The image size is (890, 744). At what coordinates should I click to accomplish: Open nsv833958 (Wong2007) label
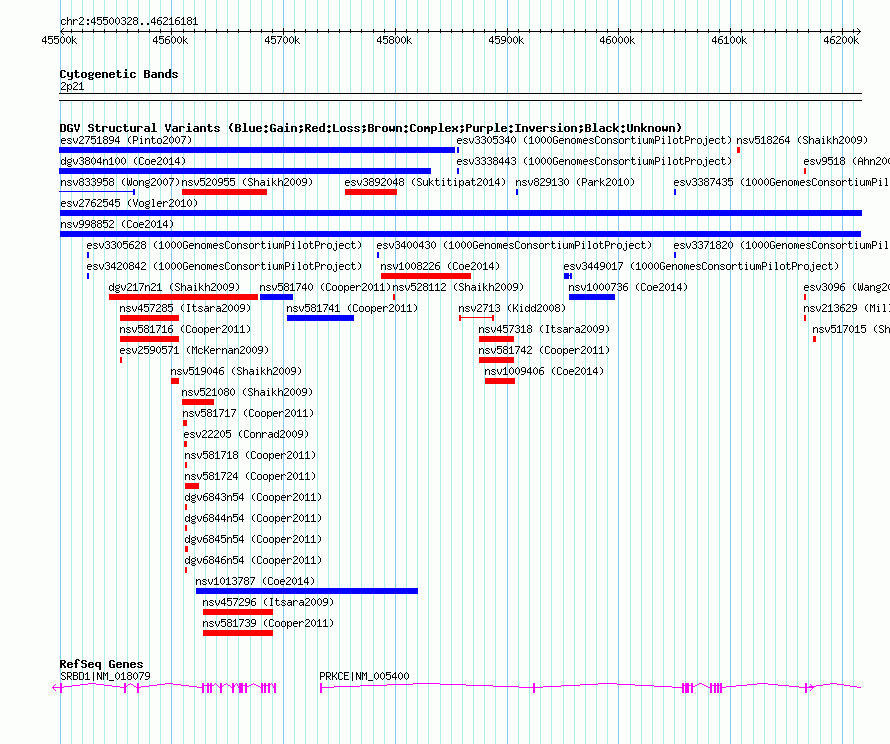coord(119,182)
